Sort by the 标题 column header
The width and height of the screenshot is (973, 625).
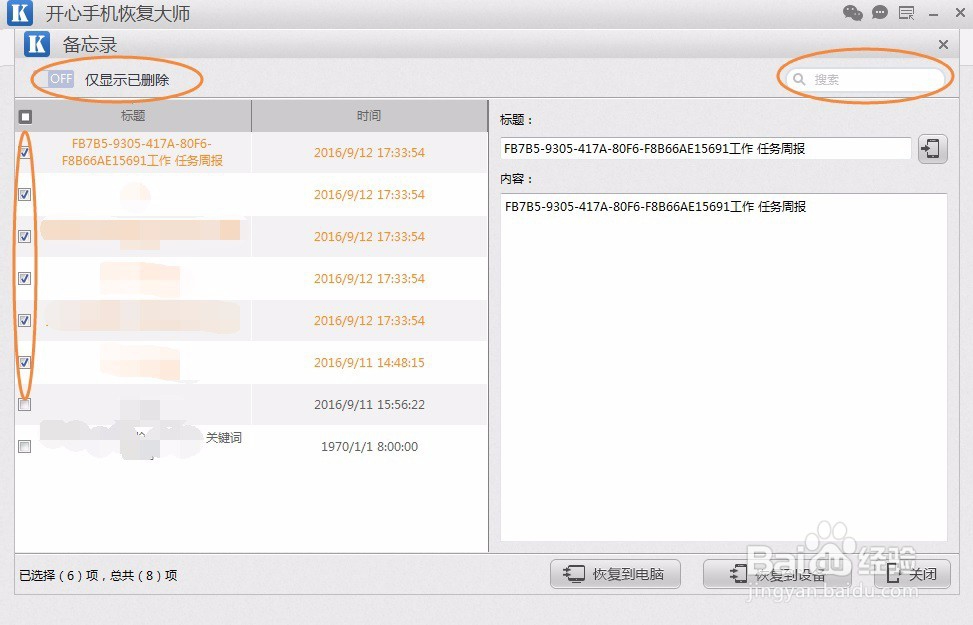point(133,116)
